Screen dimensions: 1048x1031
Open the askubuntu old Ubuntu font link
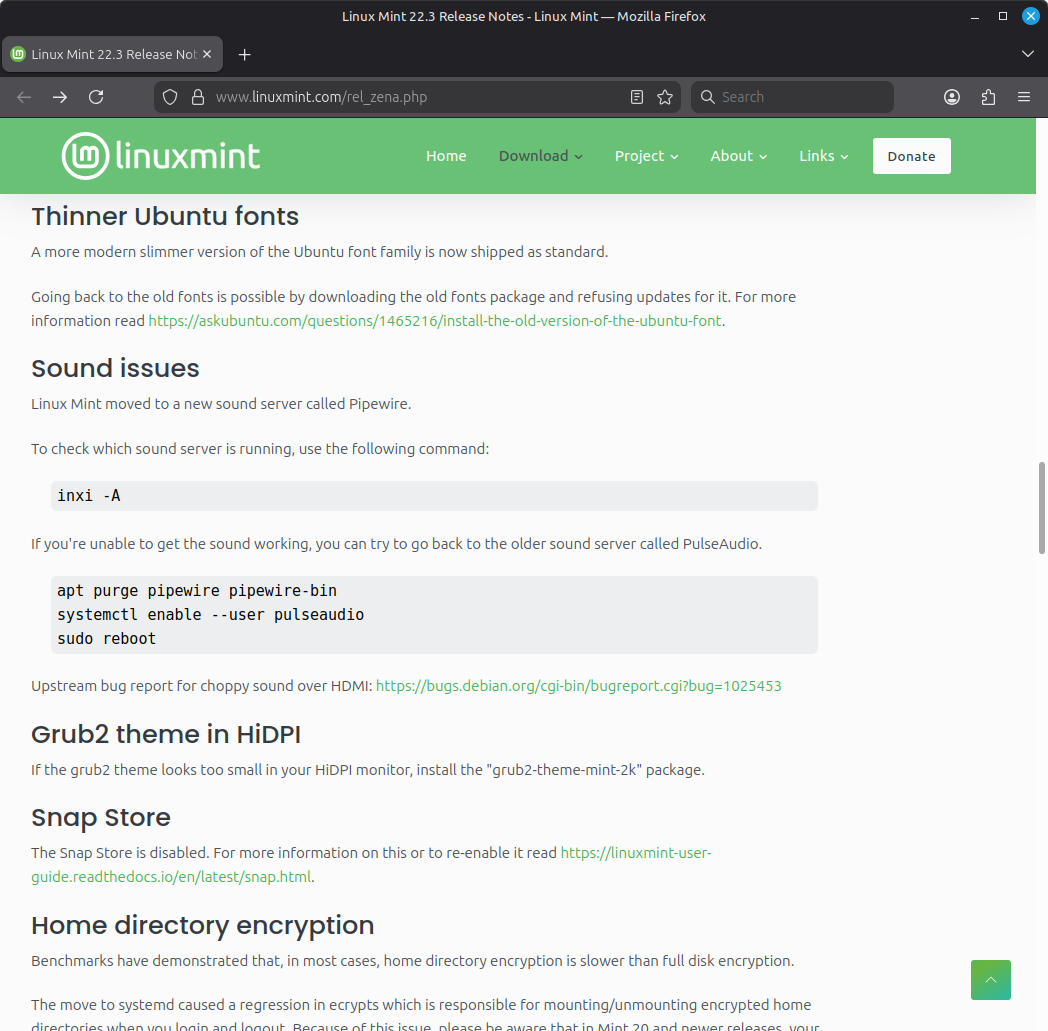pyautogui.click(x=435, y=321)
